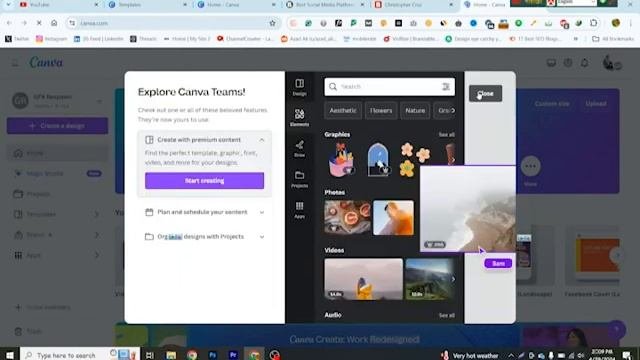
Task: Pick the orange flowers graphic
Action: pos(414,160)
